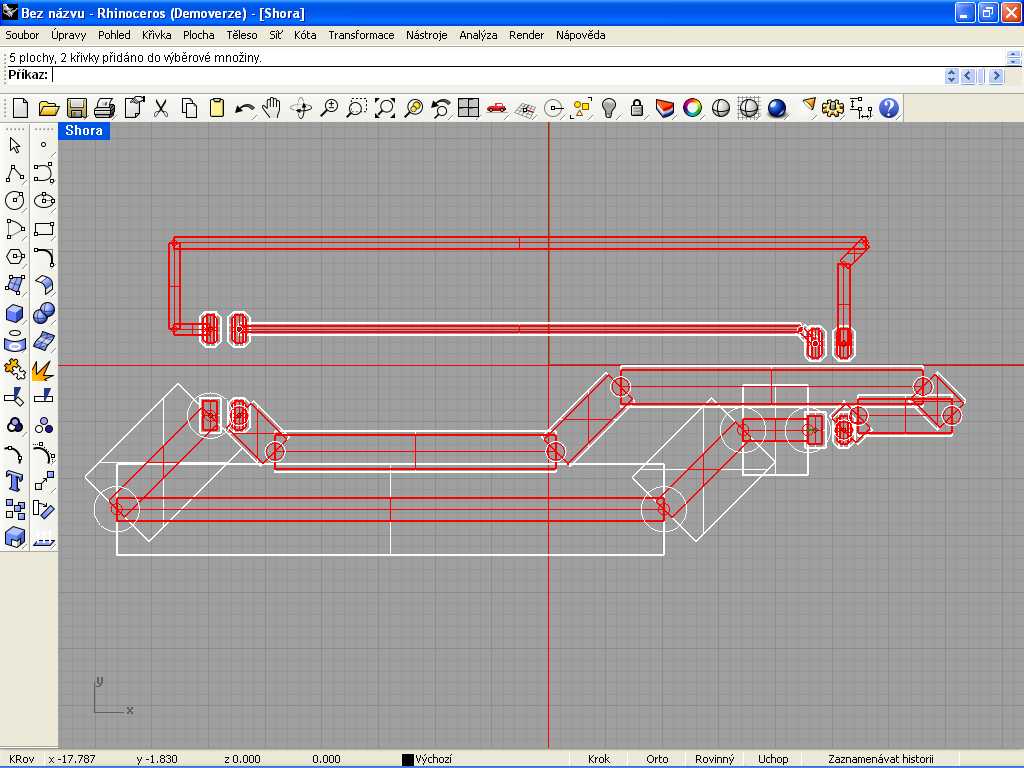This screenshot has height=768, width=1024.
Task: Choose the Text object tool
Action: tap(15, 480)
